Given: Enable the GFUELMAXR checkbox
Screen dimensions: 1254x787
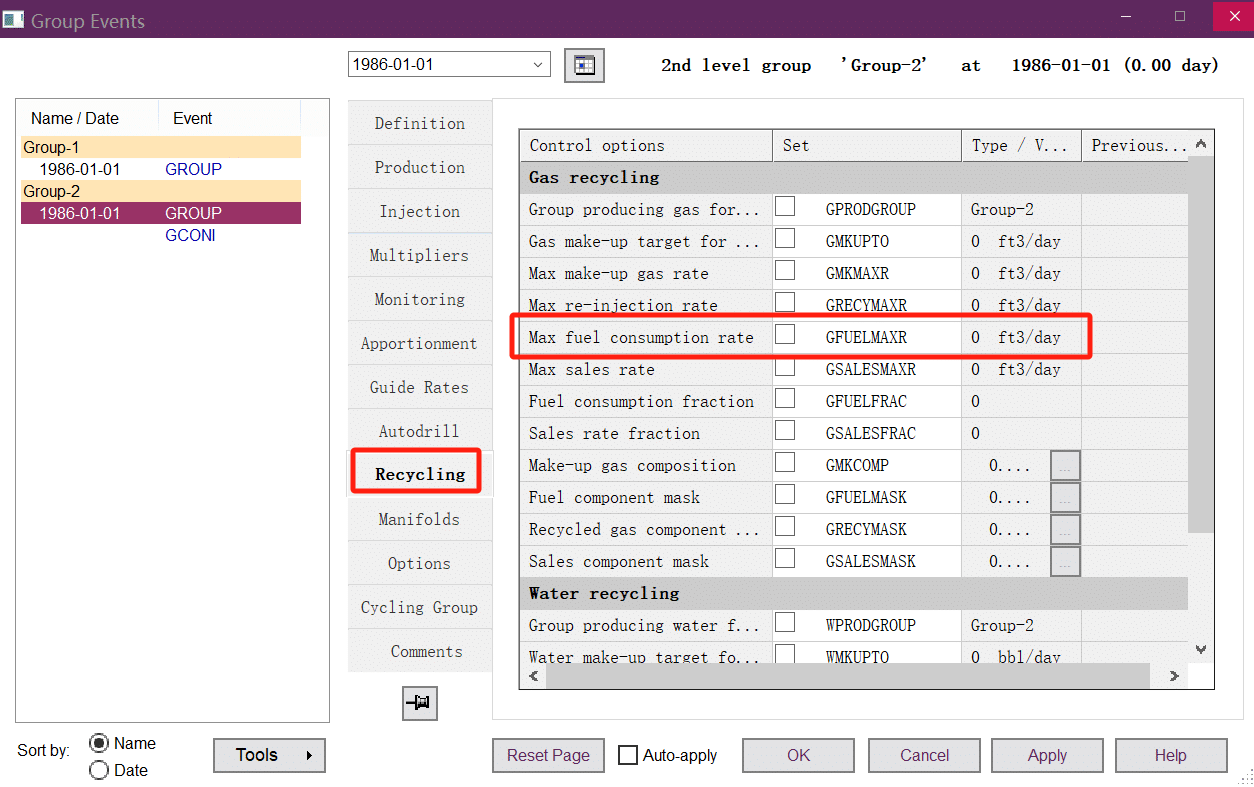Looking at the screenshot, I should click(786, 335).
